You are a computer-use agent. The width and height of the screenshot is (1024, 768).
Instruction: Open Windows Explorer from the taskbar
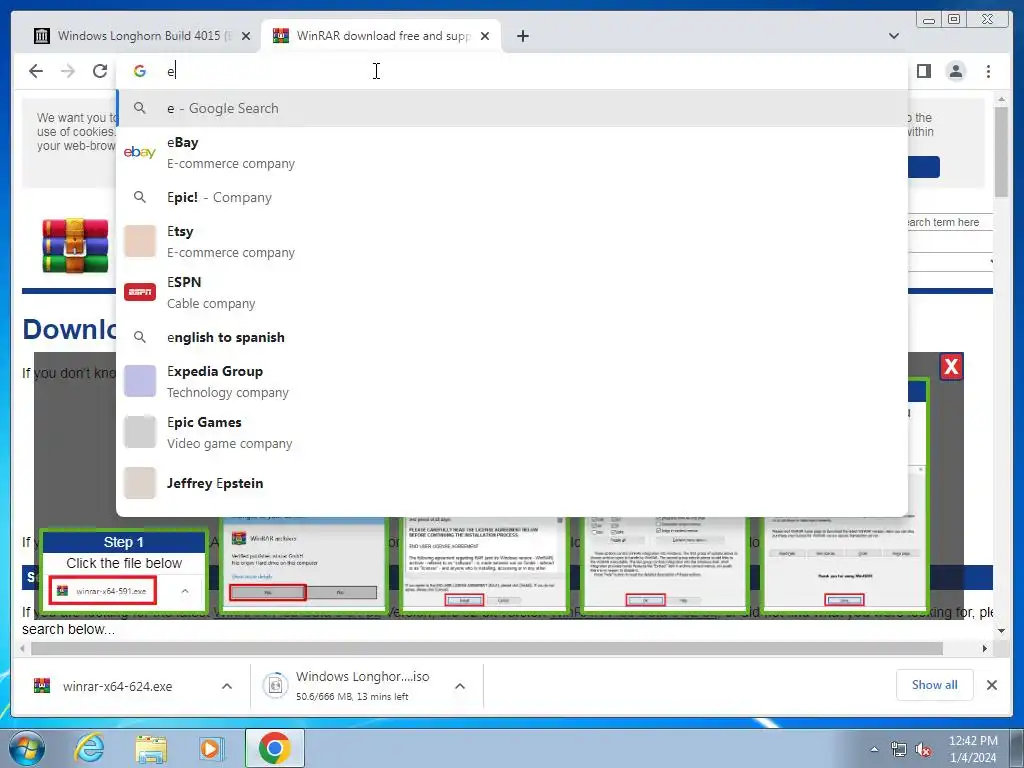[151, 748]
